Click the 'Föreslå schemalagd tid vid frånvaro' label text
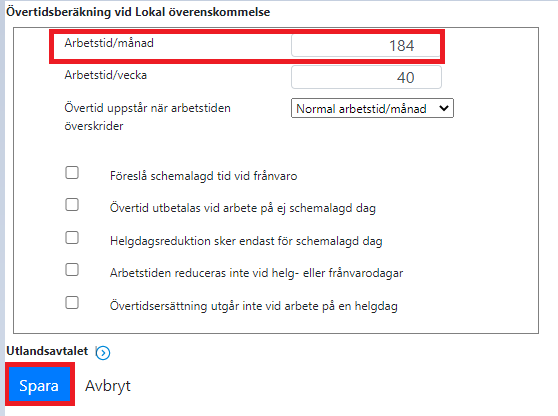Viewport: 558px width, 416px height. pyautogui.click(x=203, y=176)
